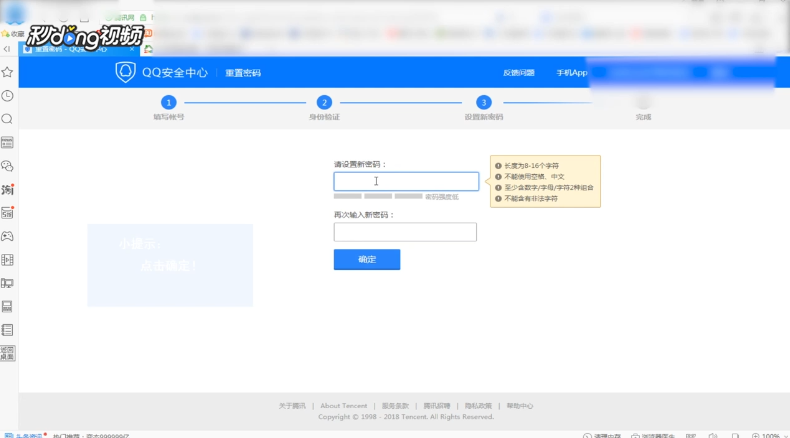Click step 3 设置新密码 circle

(x=484, y=102)
